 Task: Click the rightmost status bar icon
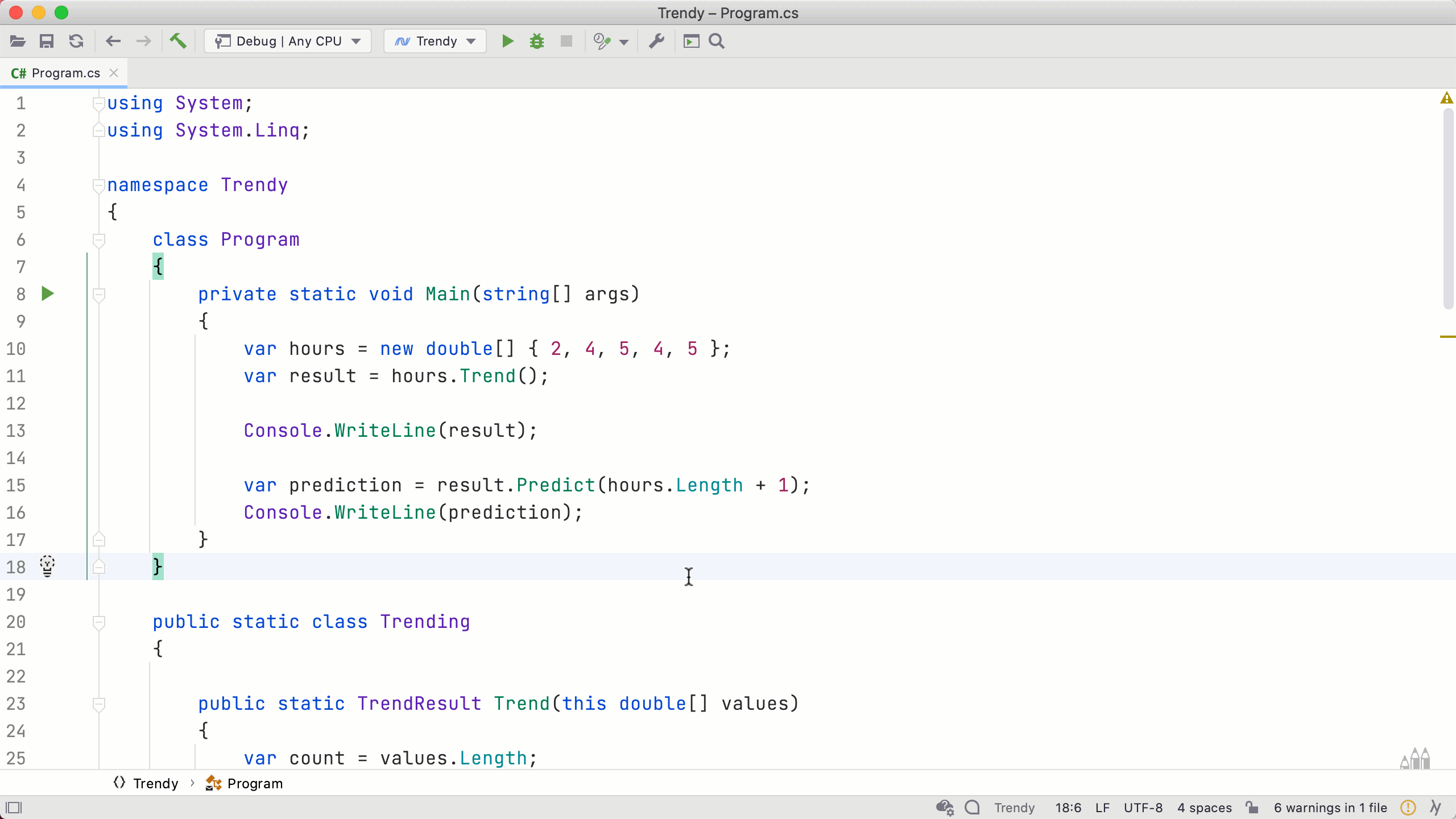point(1436,808)
